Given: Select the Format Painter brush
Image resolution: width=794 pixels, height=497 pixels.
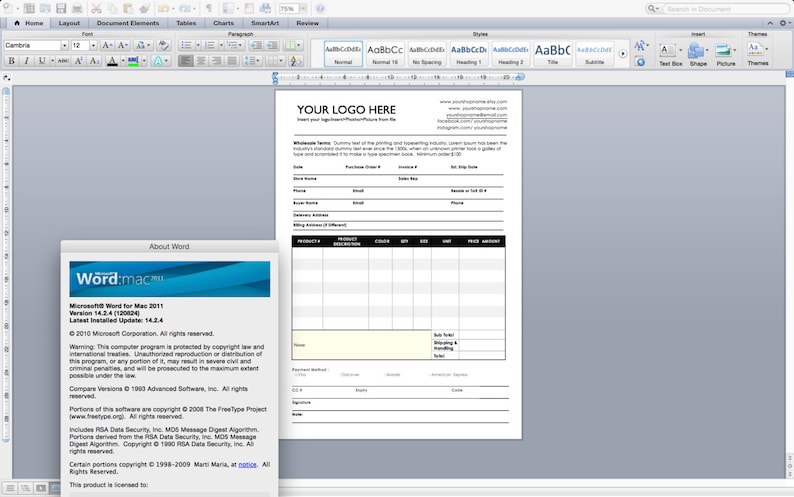Looking at the screenshot, I should [x=145, y=8].
